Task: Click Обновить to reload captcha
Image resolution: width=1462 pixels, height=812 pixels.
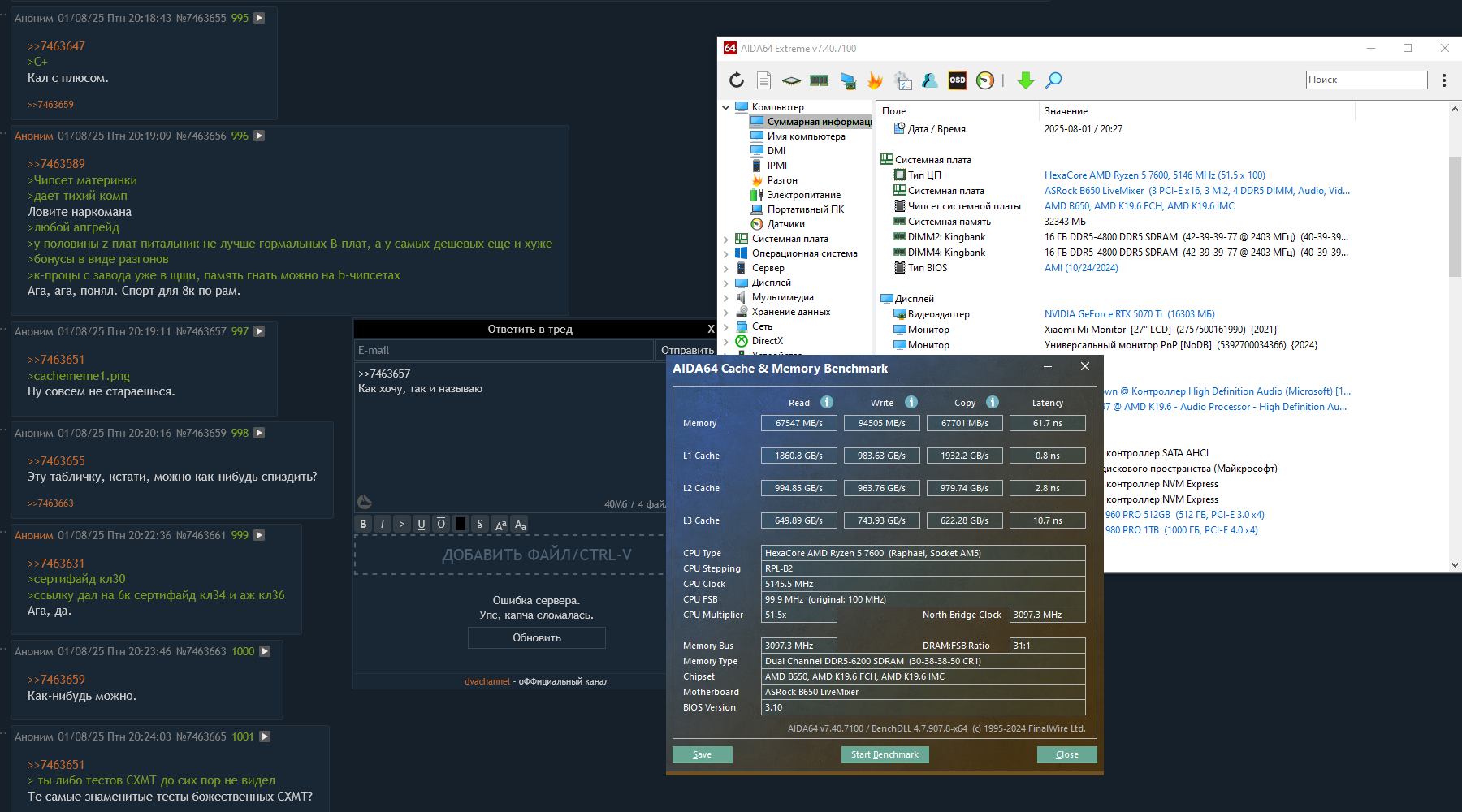Action: (x=537, y=637)
